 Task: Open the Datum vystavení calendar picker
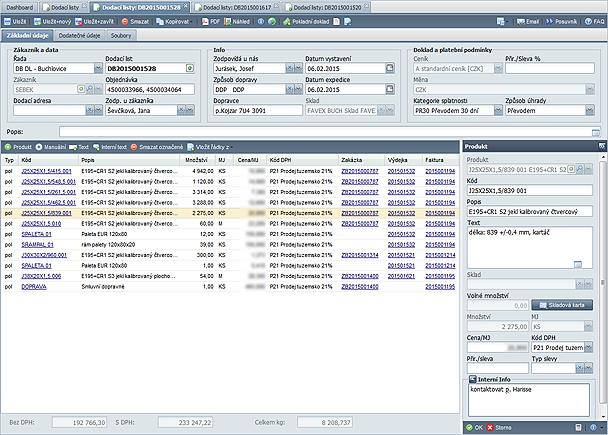coord(390,68)
